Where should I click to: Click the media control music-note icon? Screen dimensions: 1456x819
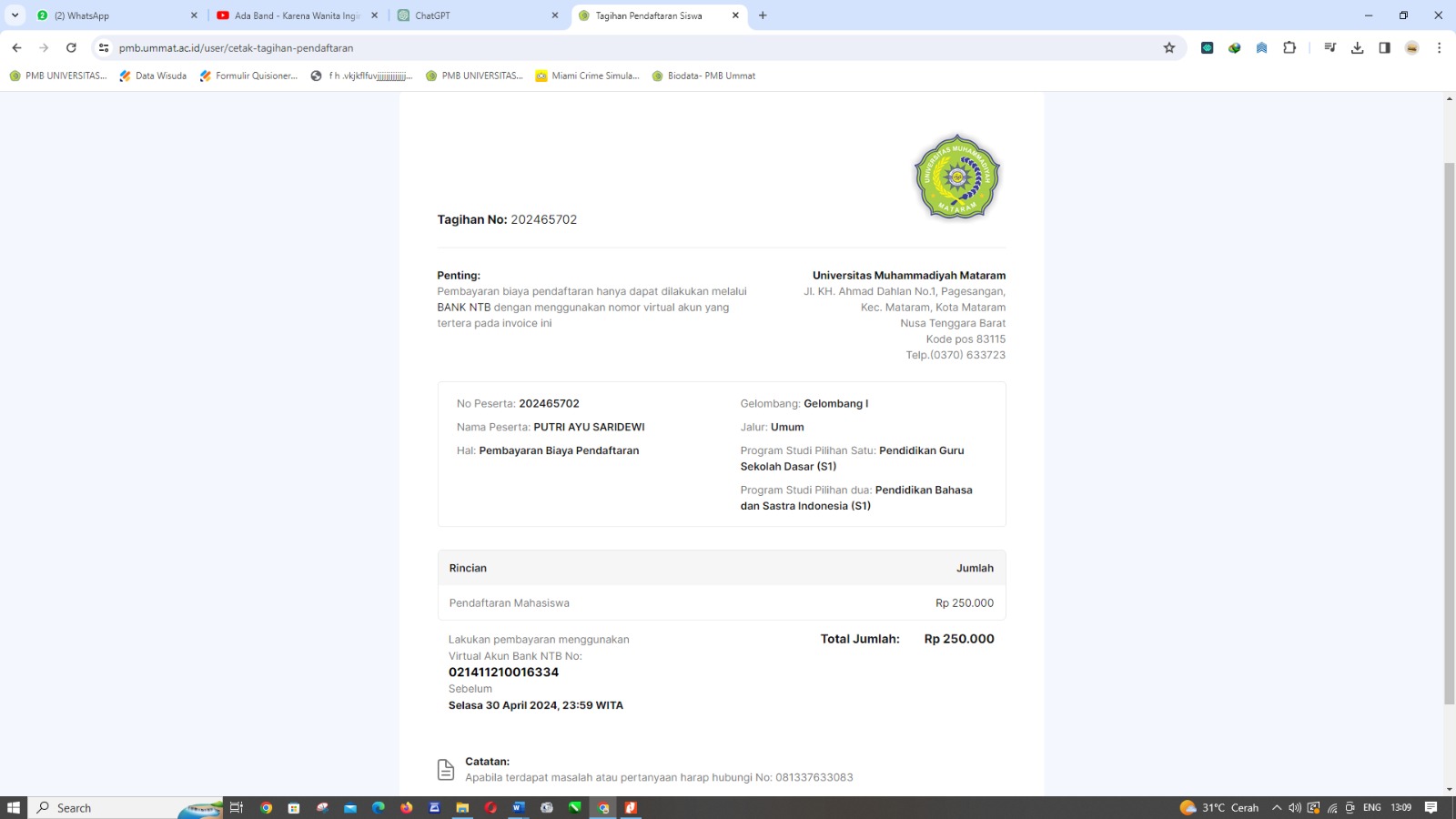1330,48
